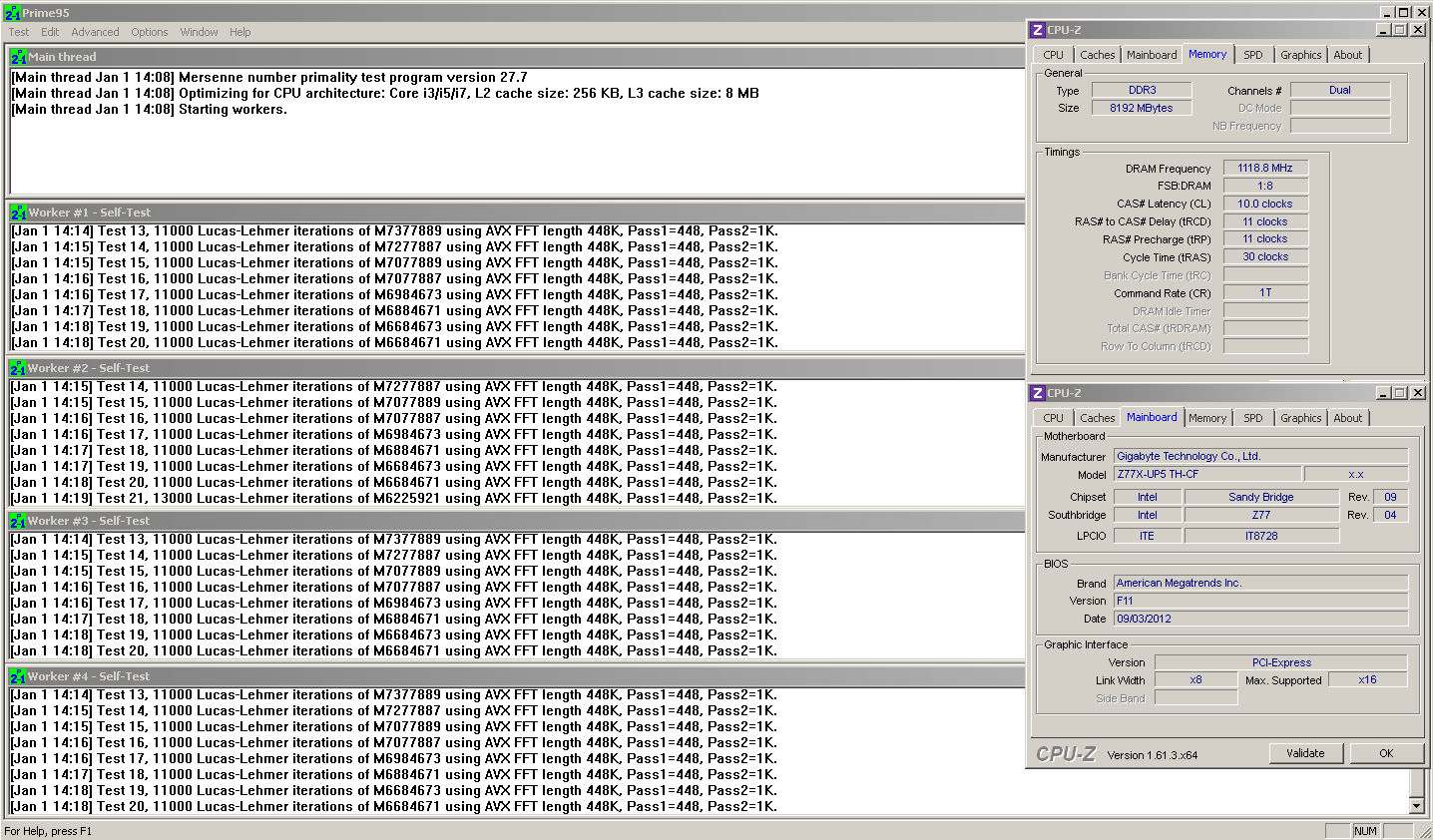The width and height of the screenshot is (1433, 840).
Task: Click the Prime95 application icon in title bar
Action: click(x=12, y=13)
